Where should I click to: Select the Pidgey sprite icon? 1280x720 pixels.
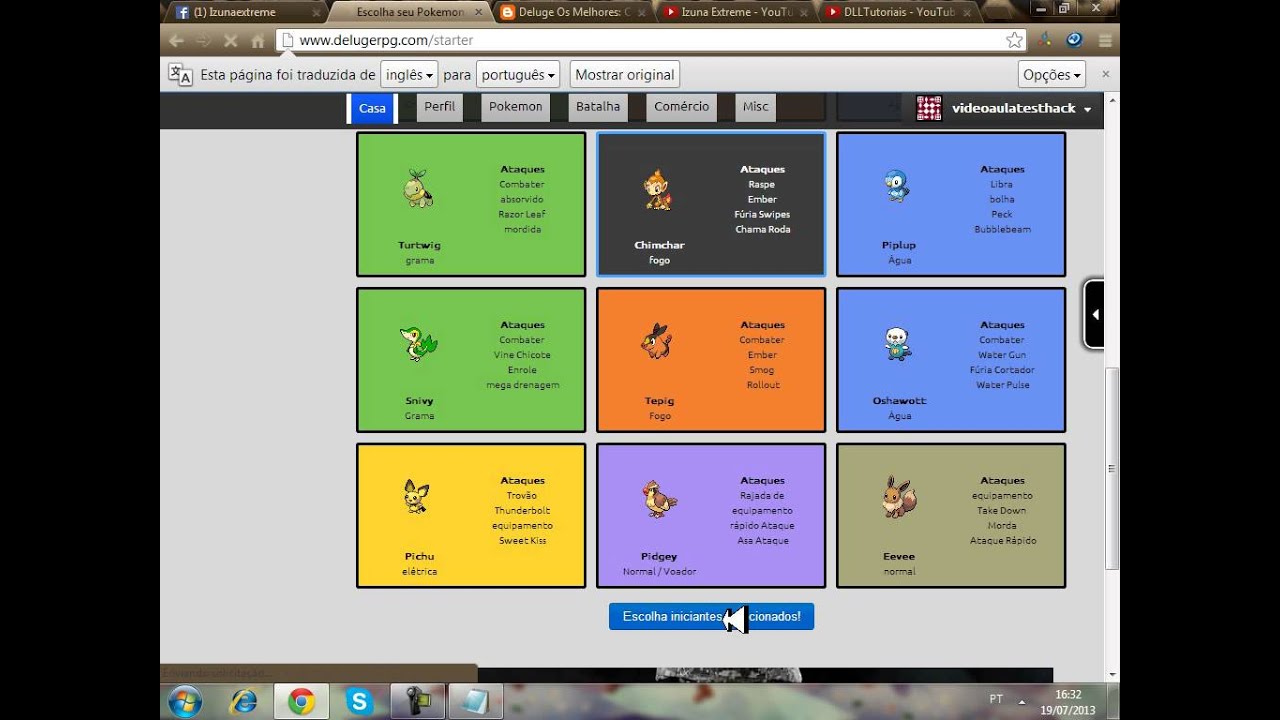pyautogui.click(x=659, y=499)
